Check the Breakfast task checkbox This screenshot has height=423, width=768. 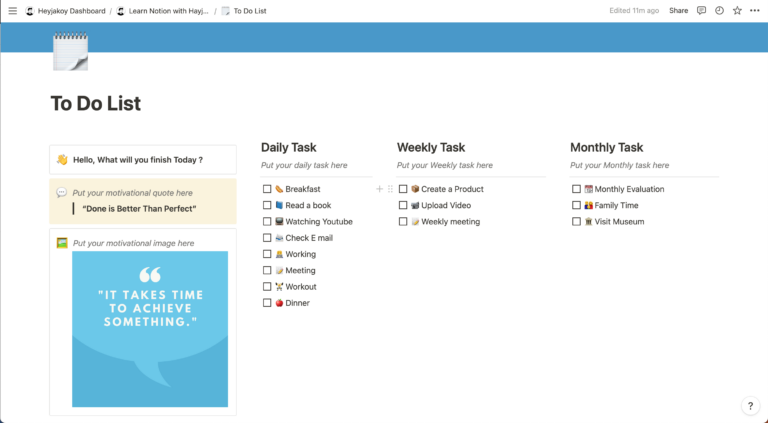[x=267, y=189]
